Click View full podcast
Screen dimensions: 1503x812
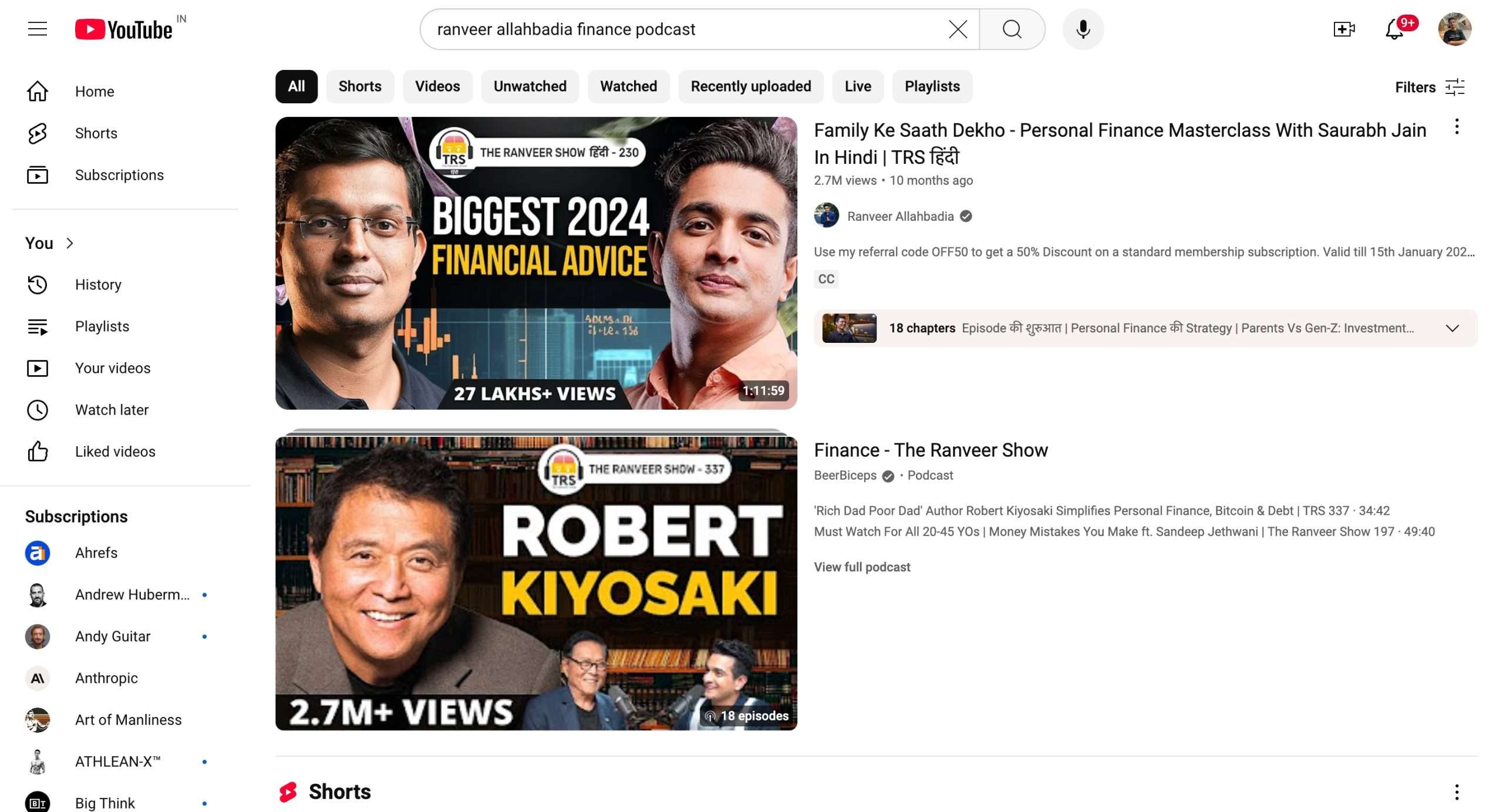point(862,567)
